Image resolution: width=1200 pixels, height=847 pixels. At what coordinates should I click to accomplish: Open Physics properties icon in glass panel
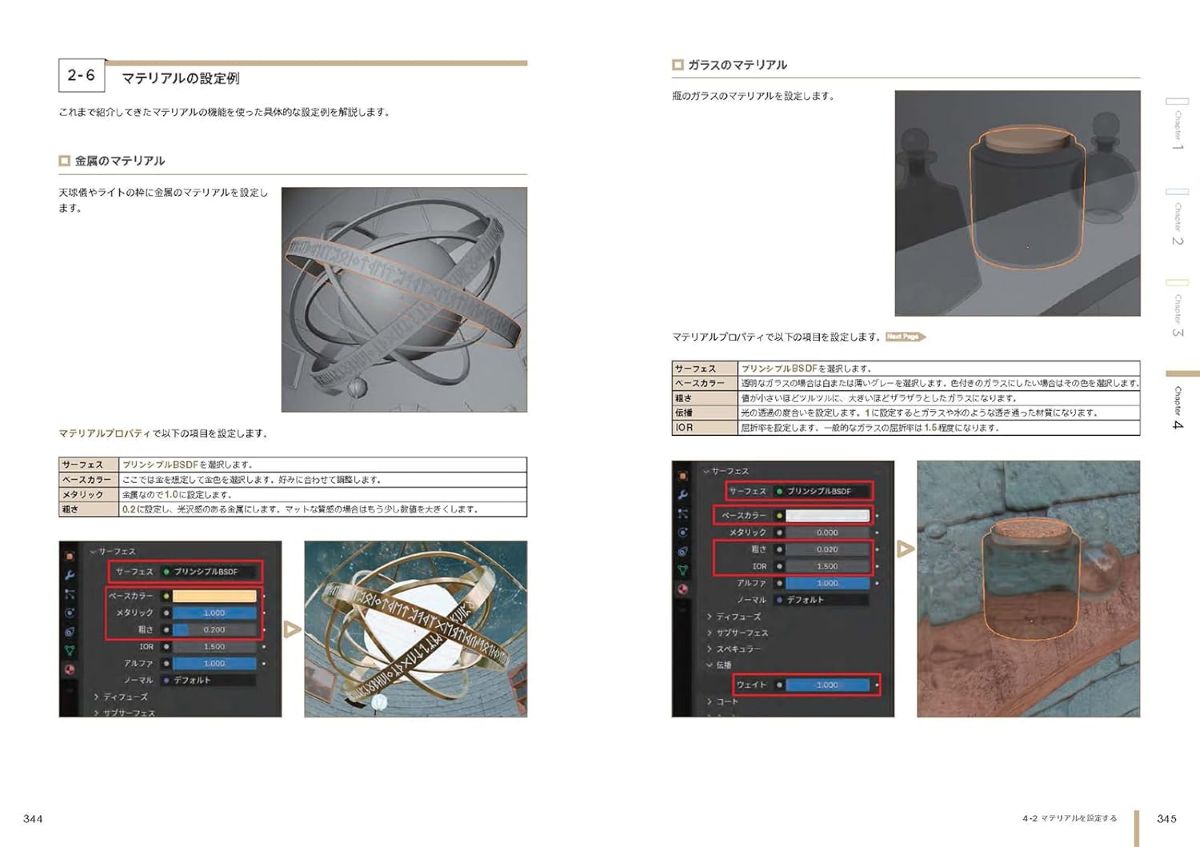[x=683, y=532]
